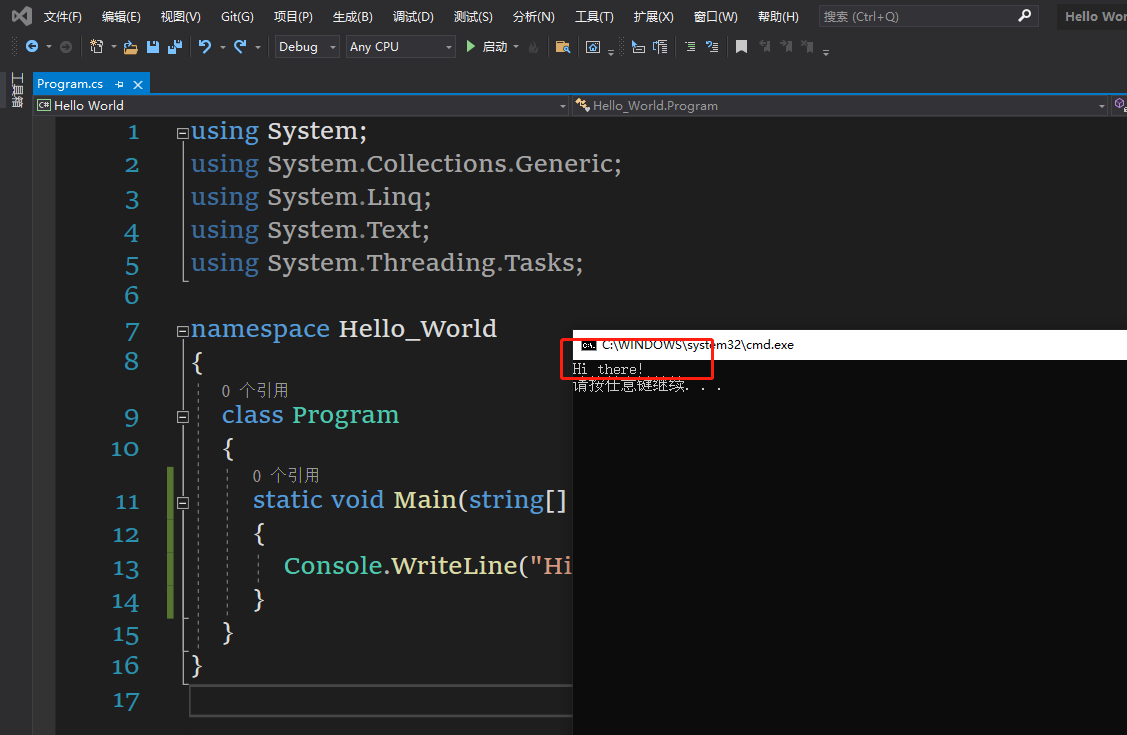1127x735 pixels.
Task: Go to next bookmark icon
Action: [786, 47]
